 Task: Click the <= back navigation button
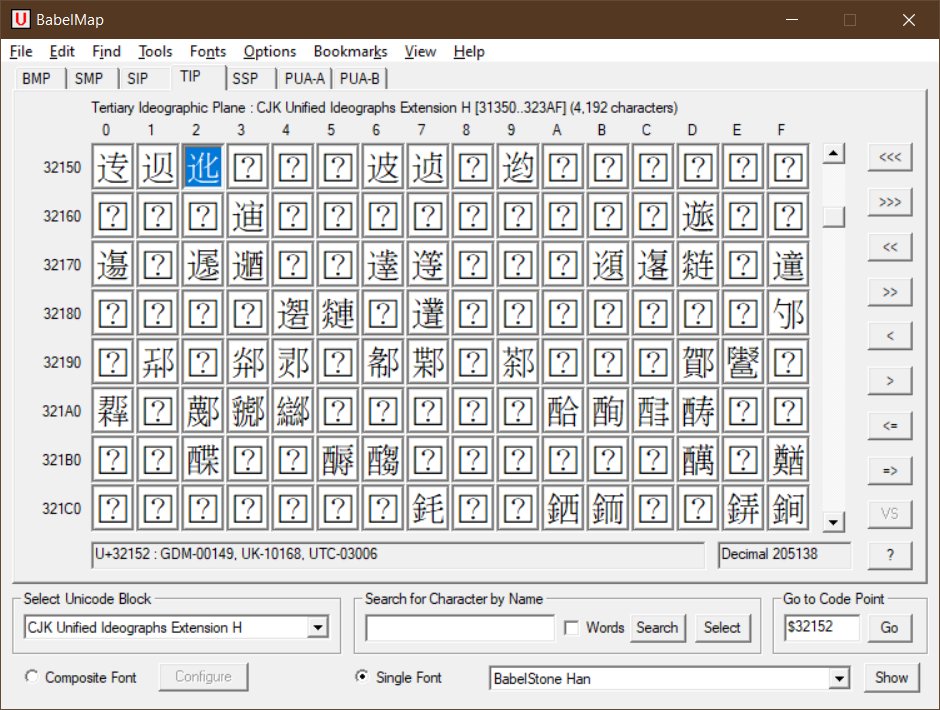(x=890, y=426)
